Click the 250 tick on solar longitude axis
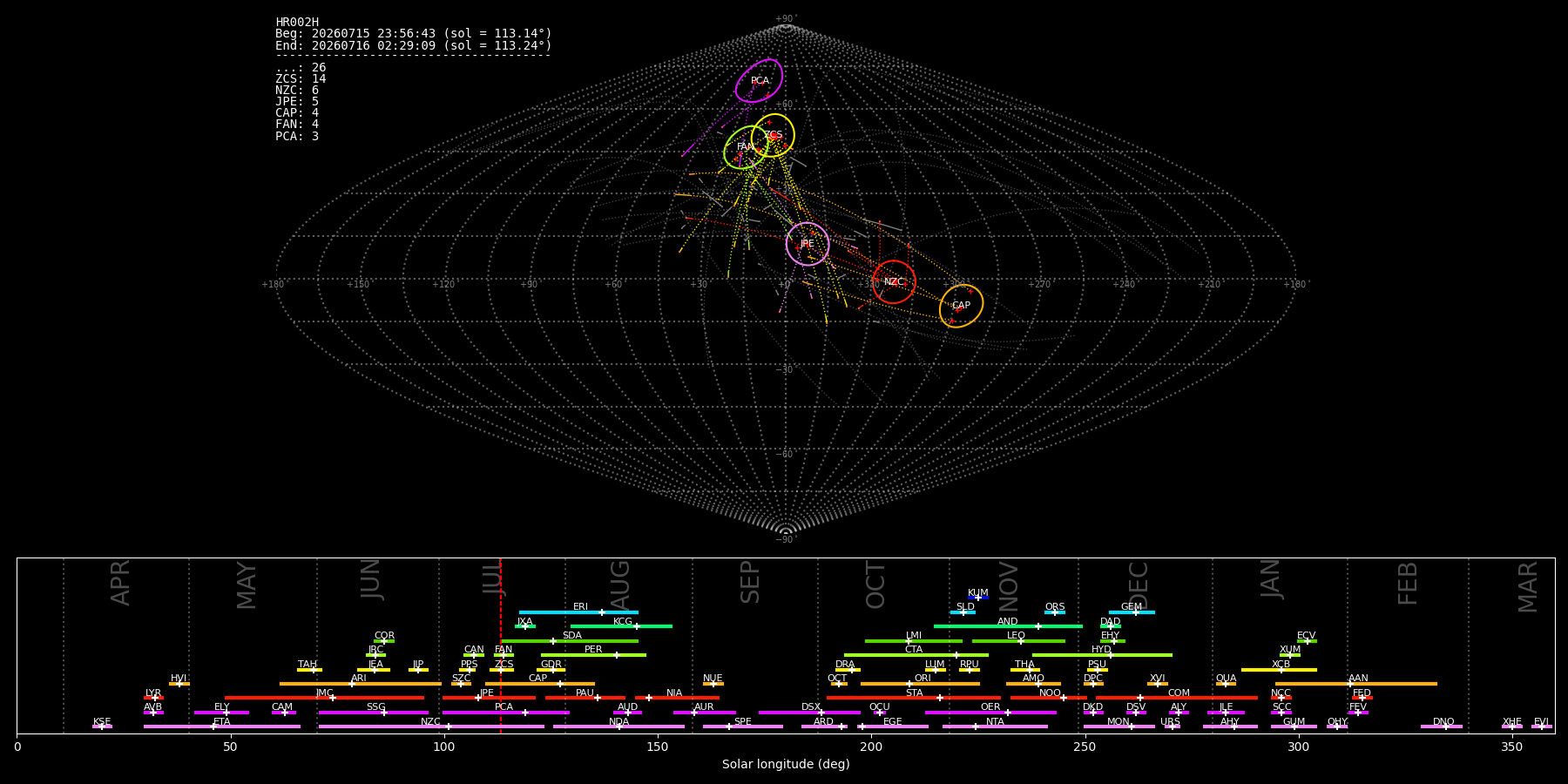The image size is (1568, 784). click(1085, 747)
